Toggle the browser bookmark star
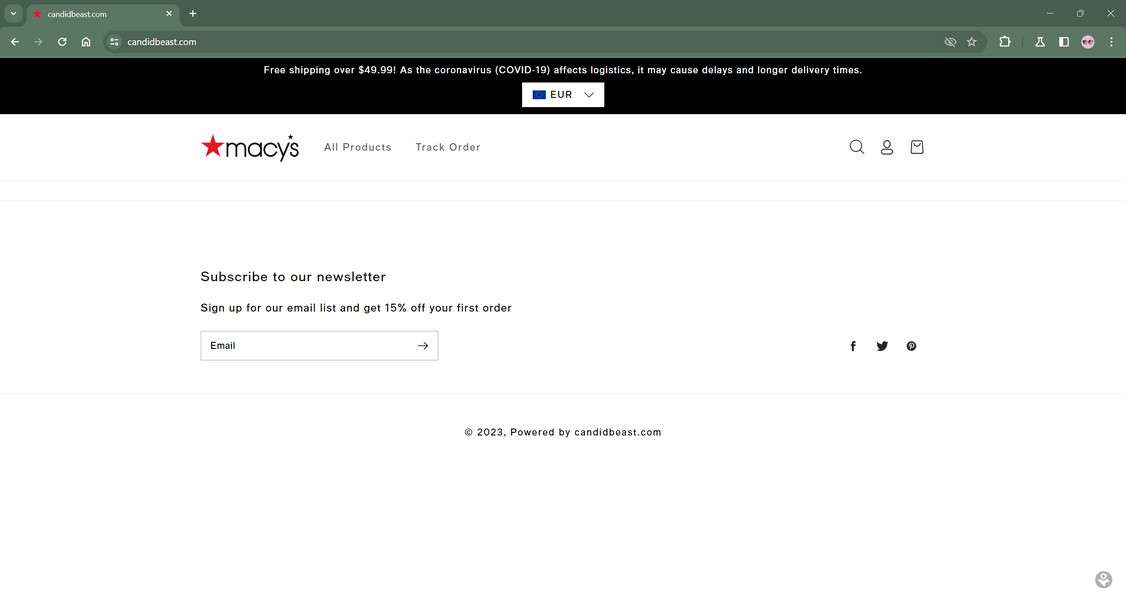1126x602 pixels. click(x=969, y=41)
